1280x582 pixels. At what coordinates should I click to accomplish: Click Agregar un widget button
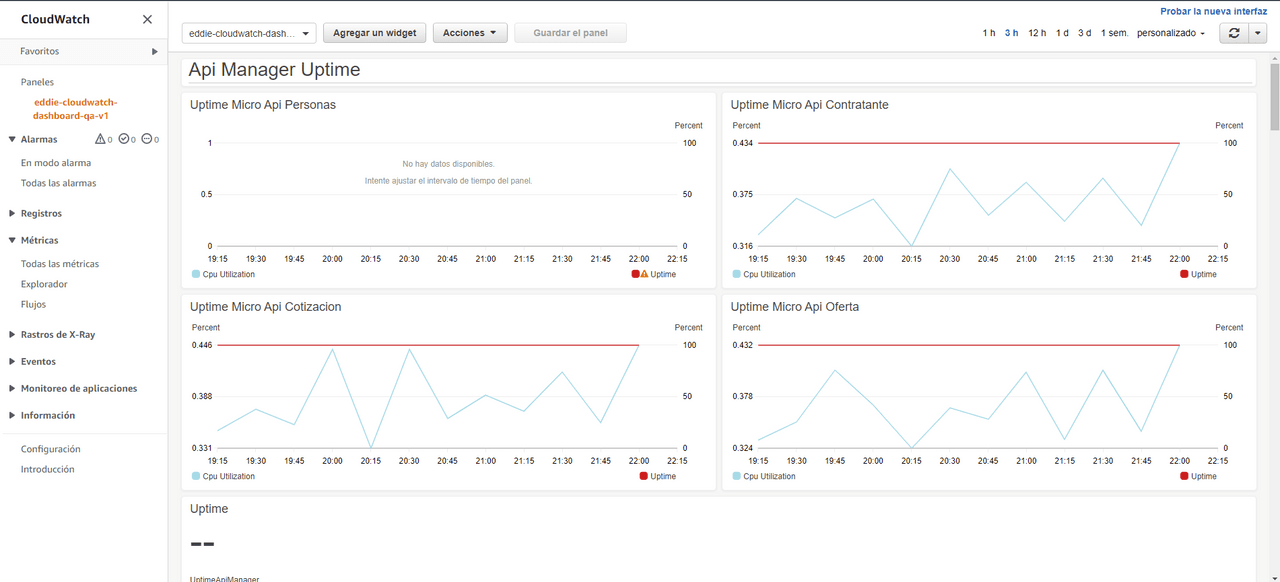(374, 33)
